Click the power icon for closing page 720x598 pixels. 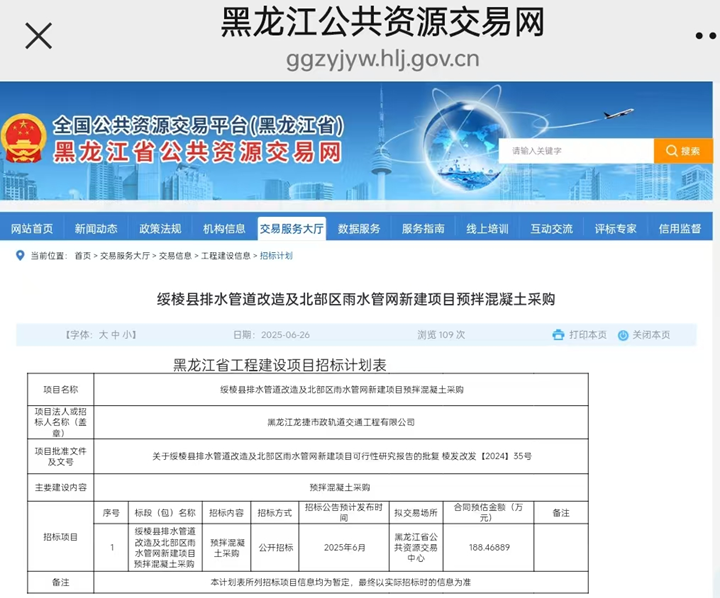click(x=623, y=335)
